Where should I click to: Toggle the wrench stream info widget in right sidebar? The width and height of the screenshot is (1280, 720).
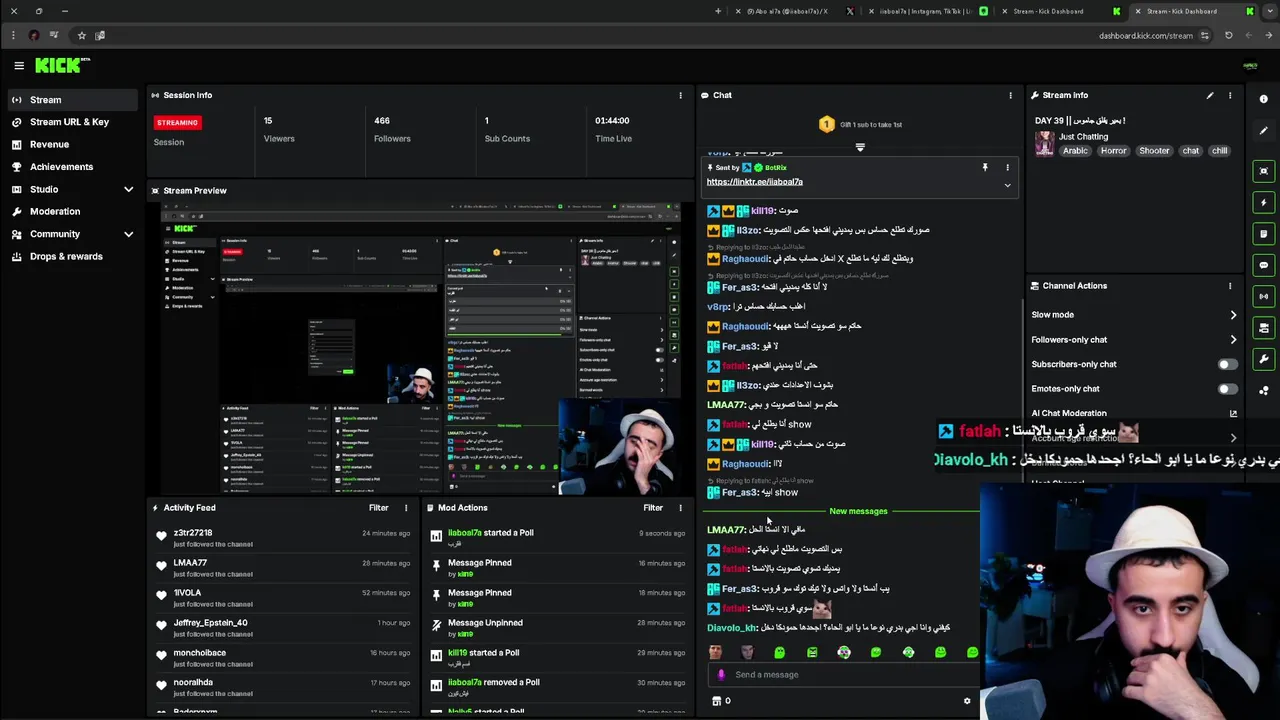click(x=1264, y=359)
